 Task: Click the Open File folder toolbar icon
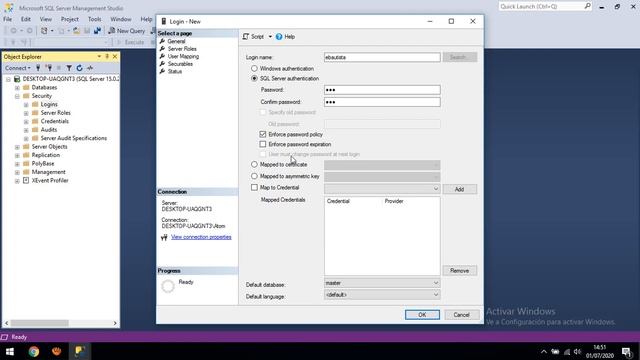pyautogui.click(x=76, y=31)
